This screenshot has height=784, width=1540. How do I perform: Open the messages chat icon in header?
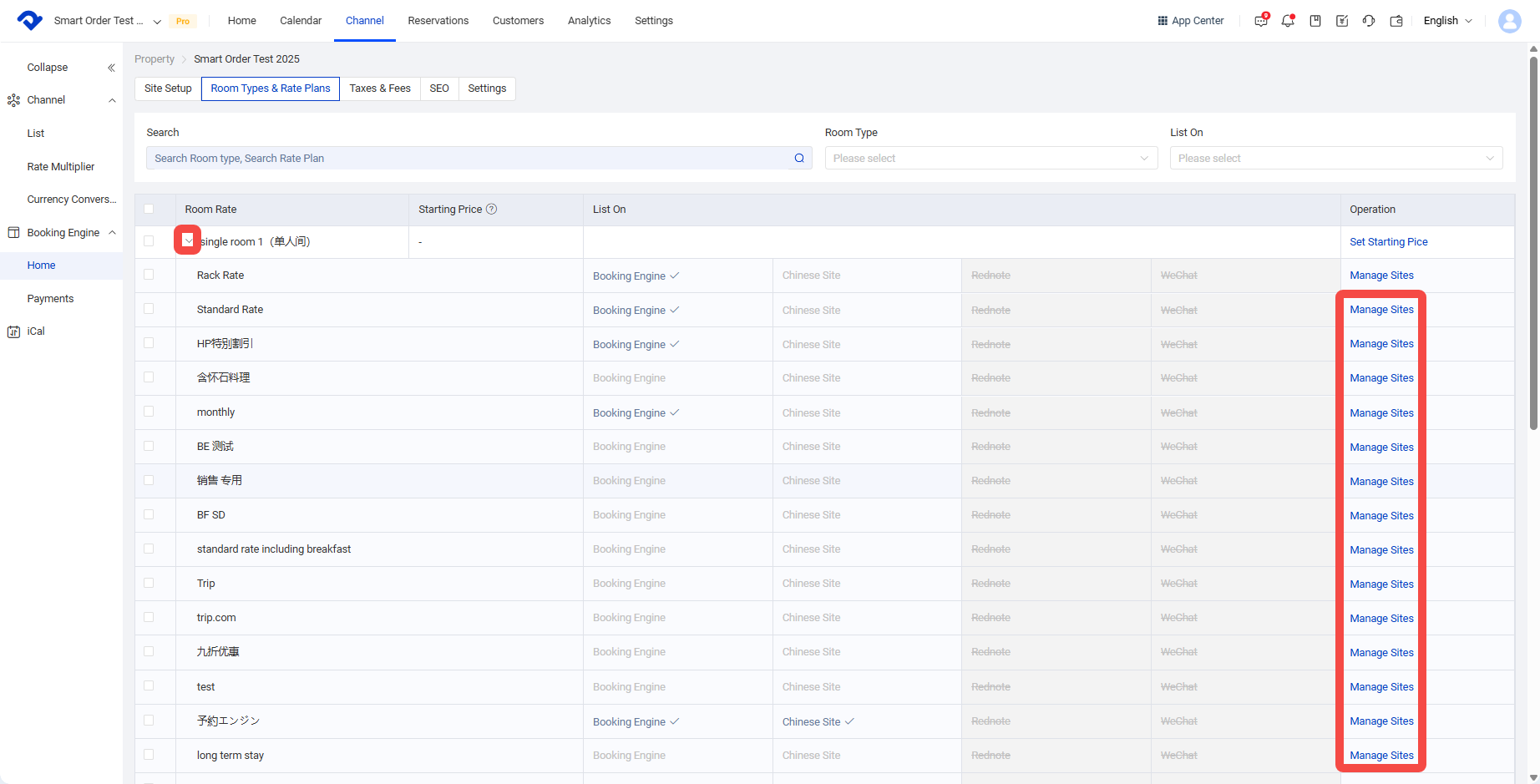point(1261,21)
